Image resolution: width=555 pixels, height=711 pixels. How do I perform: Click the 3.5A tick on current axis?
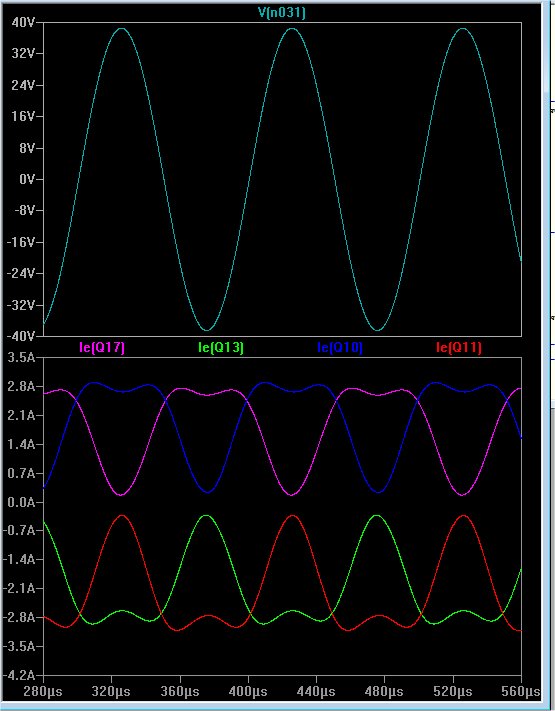22,358
